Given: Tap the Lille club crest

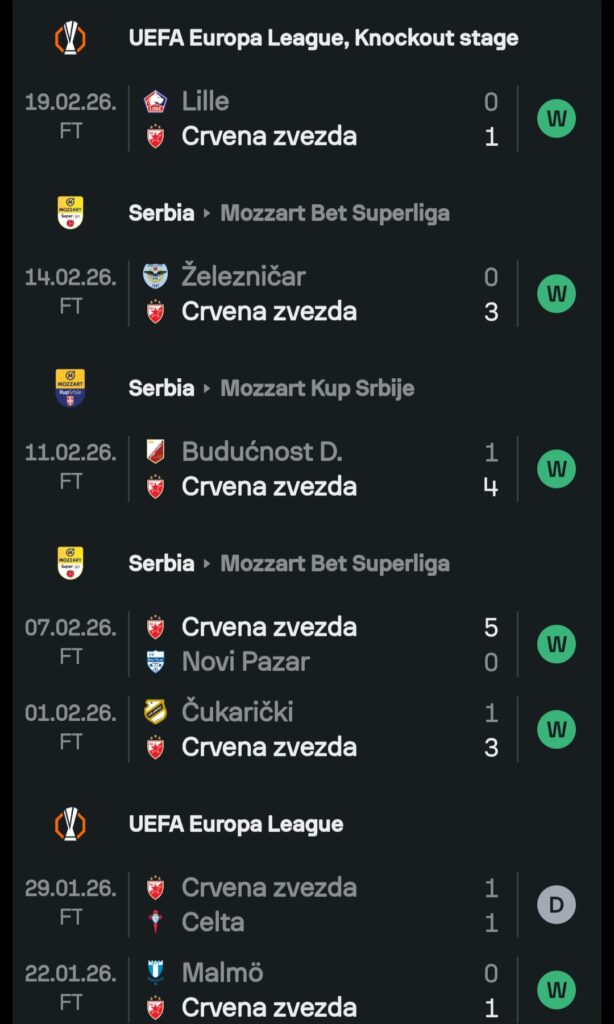Looking at the screenshot, I should click(x=155, y=101).
